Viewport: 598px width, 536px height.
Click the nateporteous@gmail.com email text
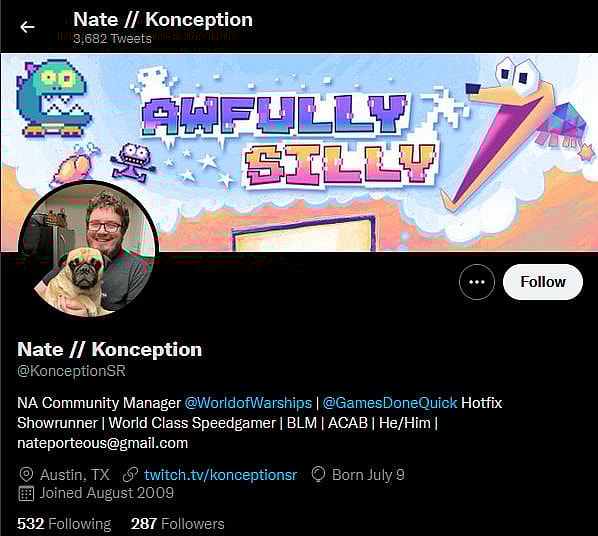pos(103,443)
